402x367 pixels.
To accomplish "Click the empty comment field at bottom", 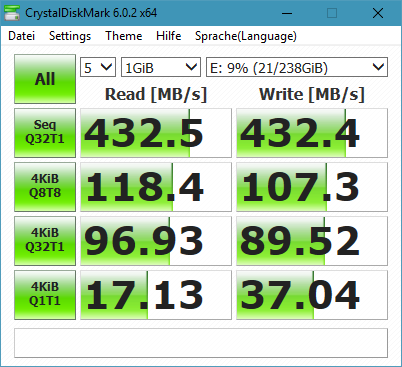I will [x=201, y=343].
